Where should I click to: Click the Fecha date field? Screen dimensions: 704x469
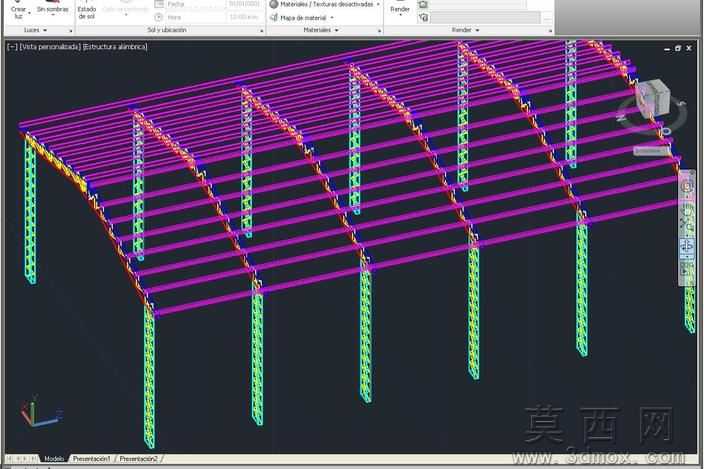point(242,4)
